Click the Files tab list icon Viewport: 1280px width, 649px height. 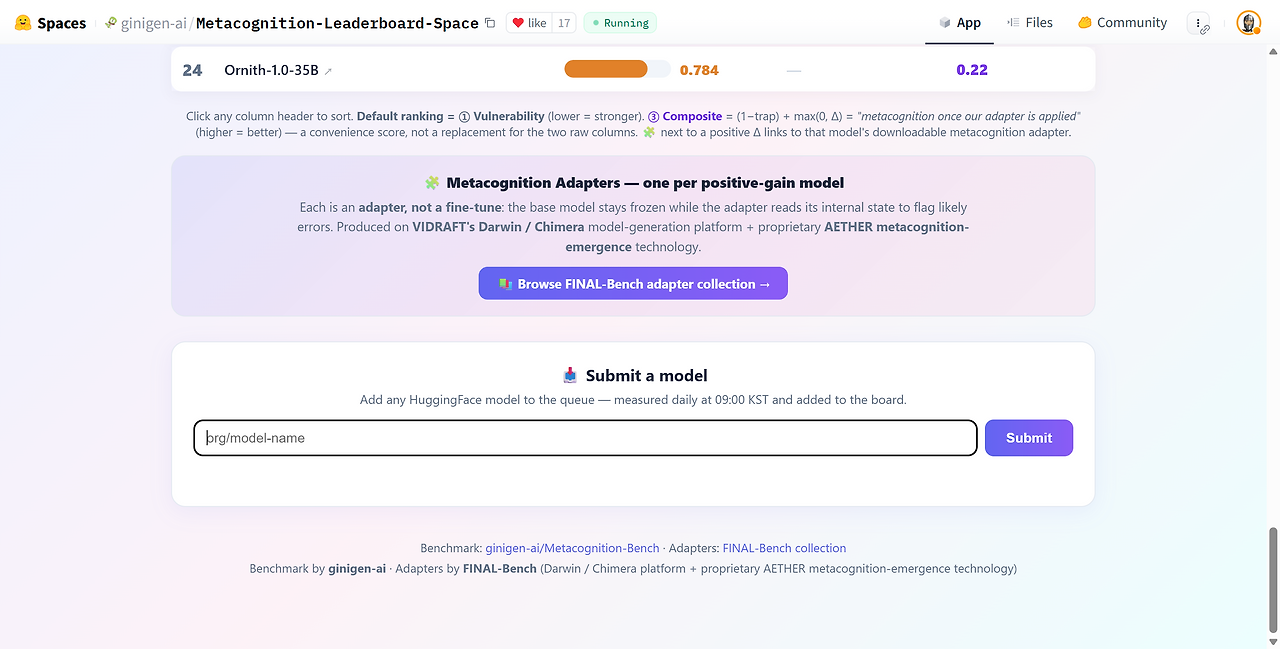pos(1013,23)
